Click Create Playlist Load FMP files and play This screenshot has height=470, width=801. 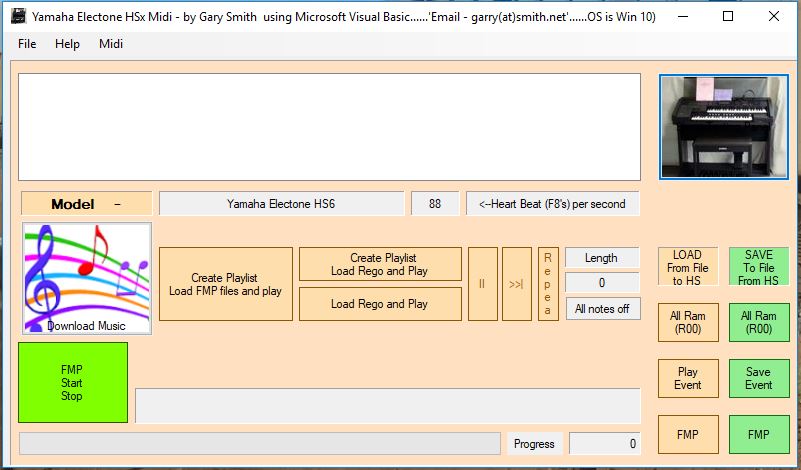(225, 284)
